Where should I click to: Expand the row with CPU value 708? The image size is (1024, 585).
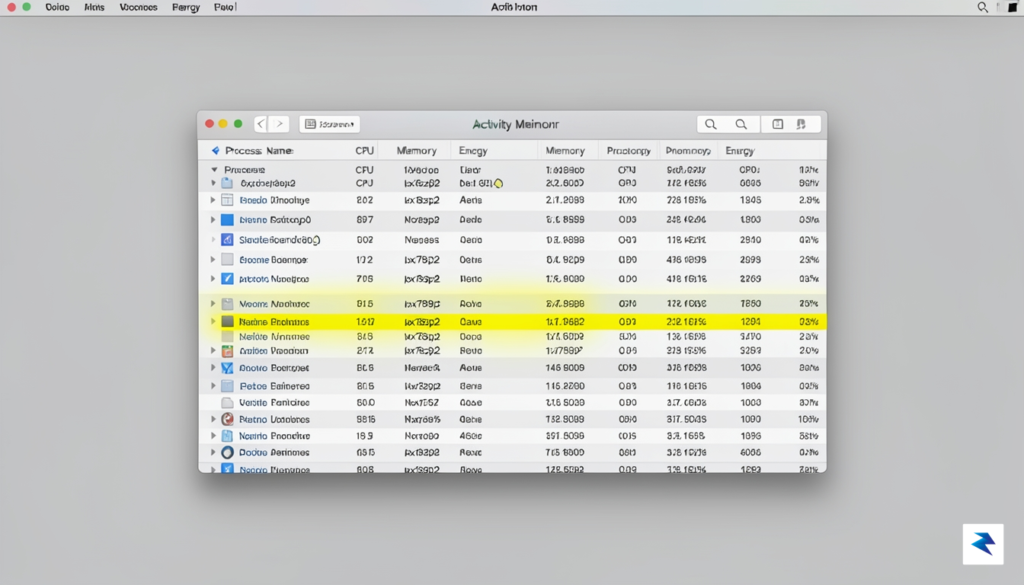(213, 279)
